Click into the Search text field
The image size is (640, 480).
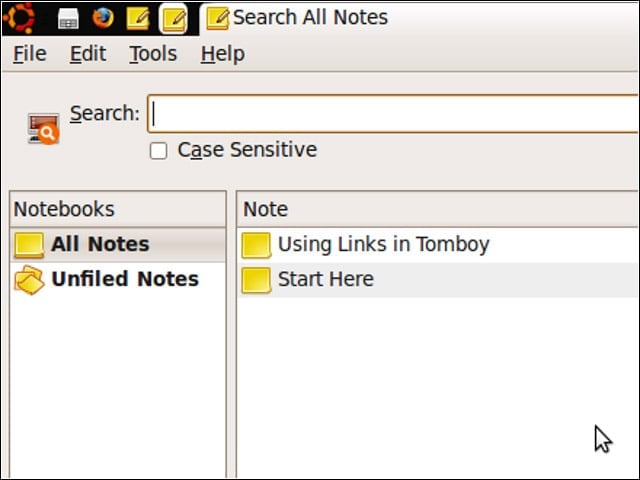[393, 113]
